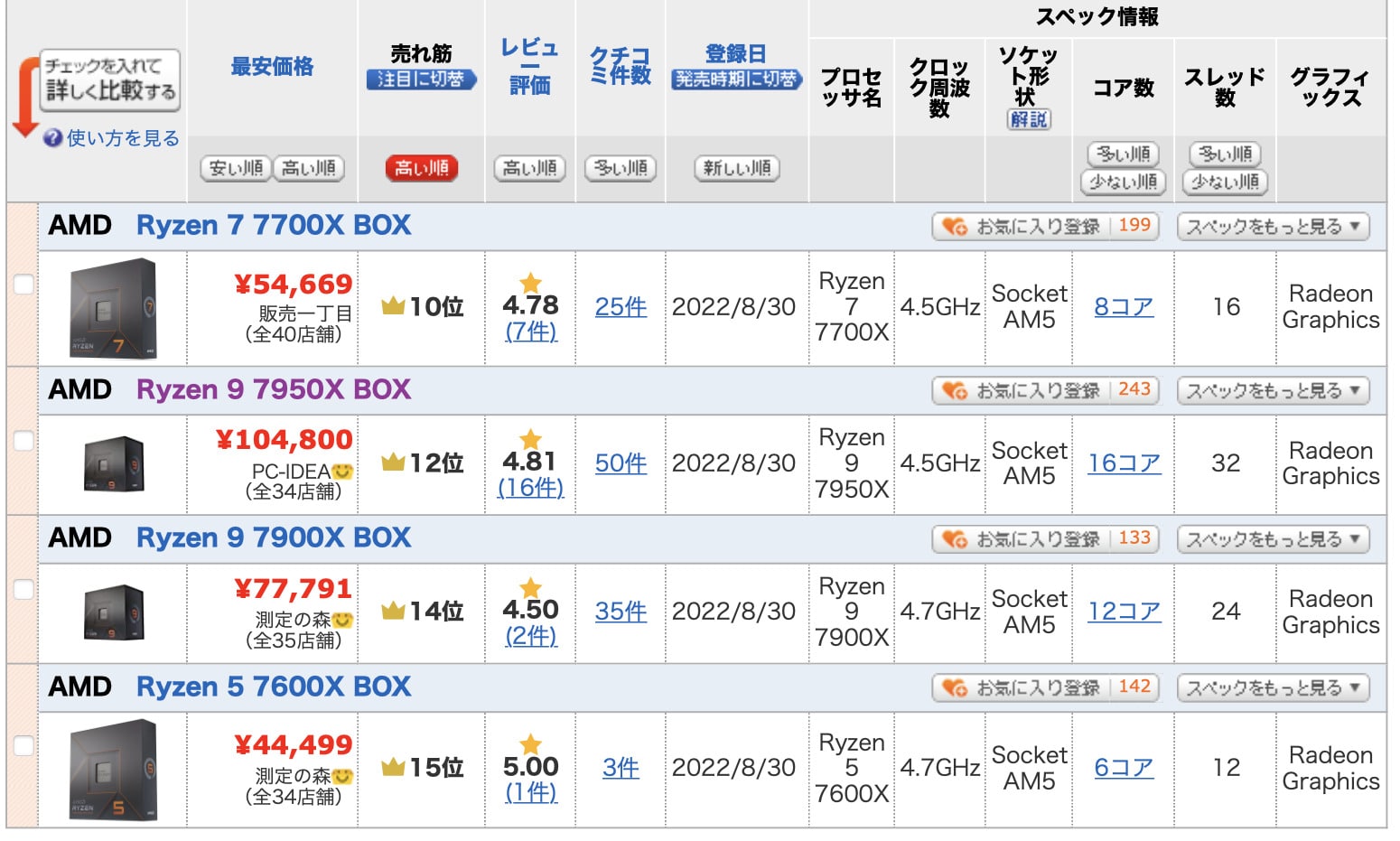Click the 15位 crown ranking icon
The image size is (1400, 841).
coord(393,767)
